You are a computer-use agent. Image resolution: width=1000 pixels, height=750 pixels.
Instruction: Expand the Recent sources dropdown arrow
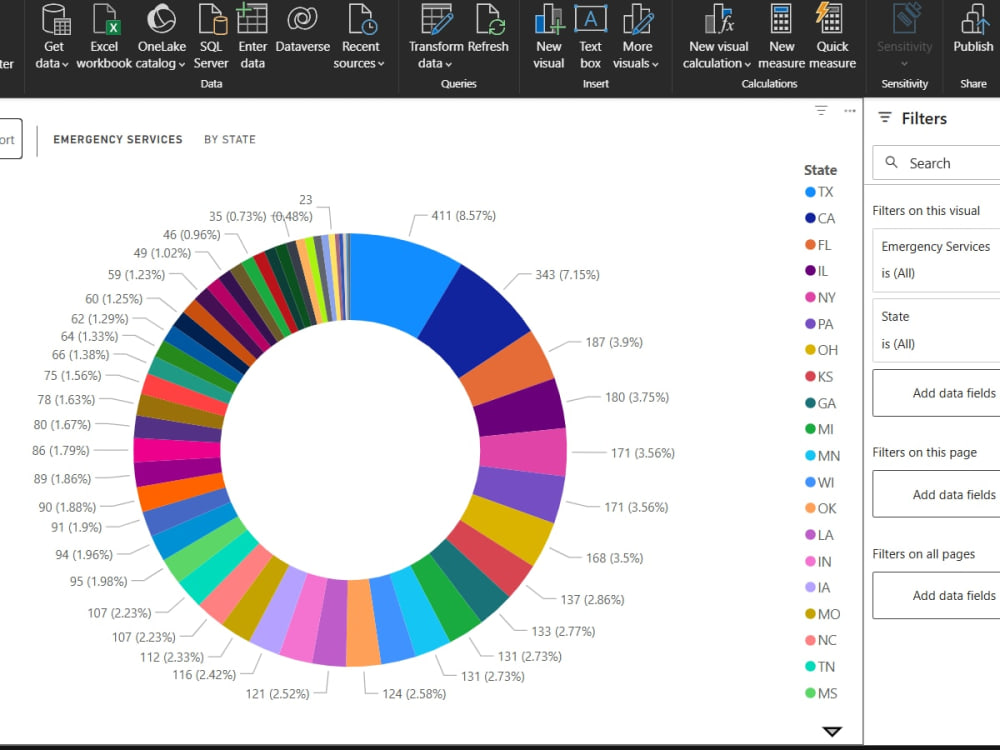pyautogui.click(x=381, y=64)
